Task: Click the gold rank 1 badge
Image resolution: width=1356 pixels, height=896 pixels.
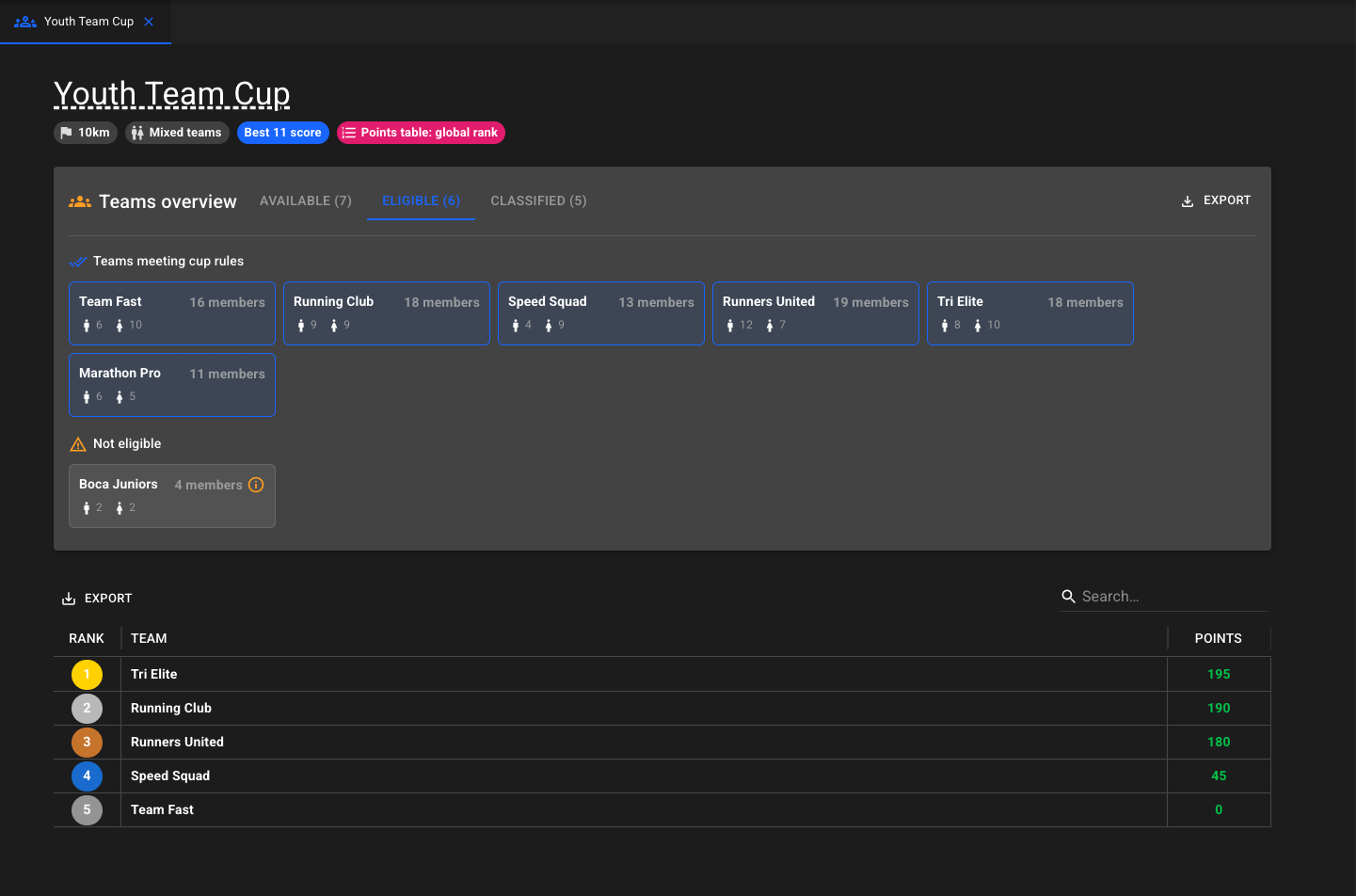Action: click(87, 675)
